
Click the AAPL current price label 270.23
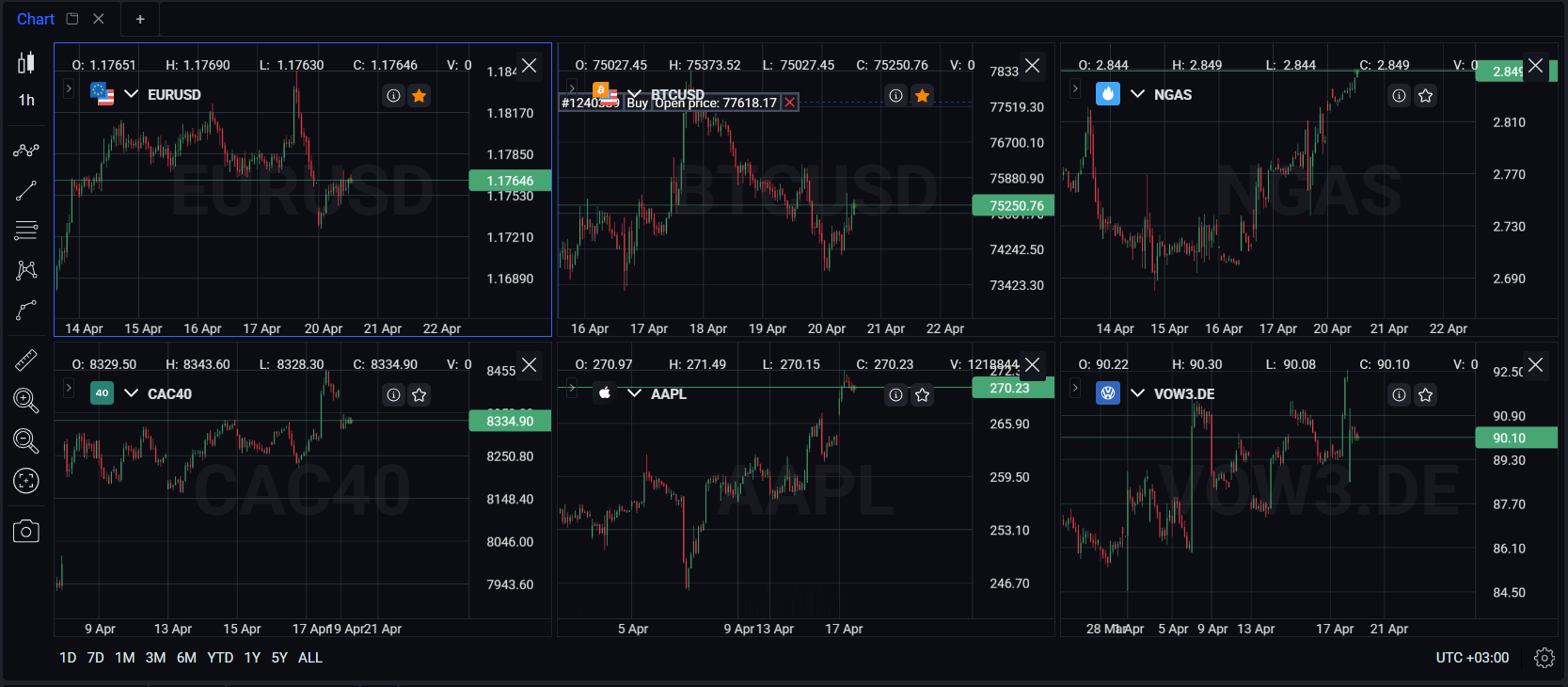click(1013, 388)
